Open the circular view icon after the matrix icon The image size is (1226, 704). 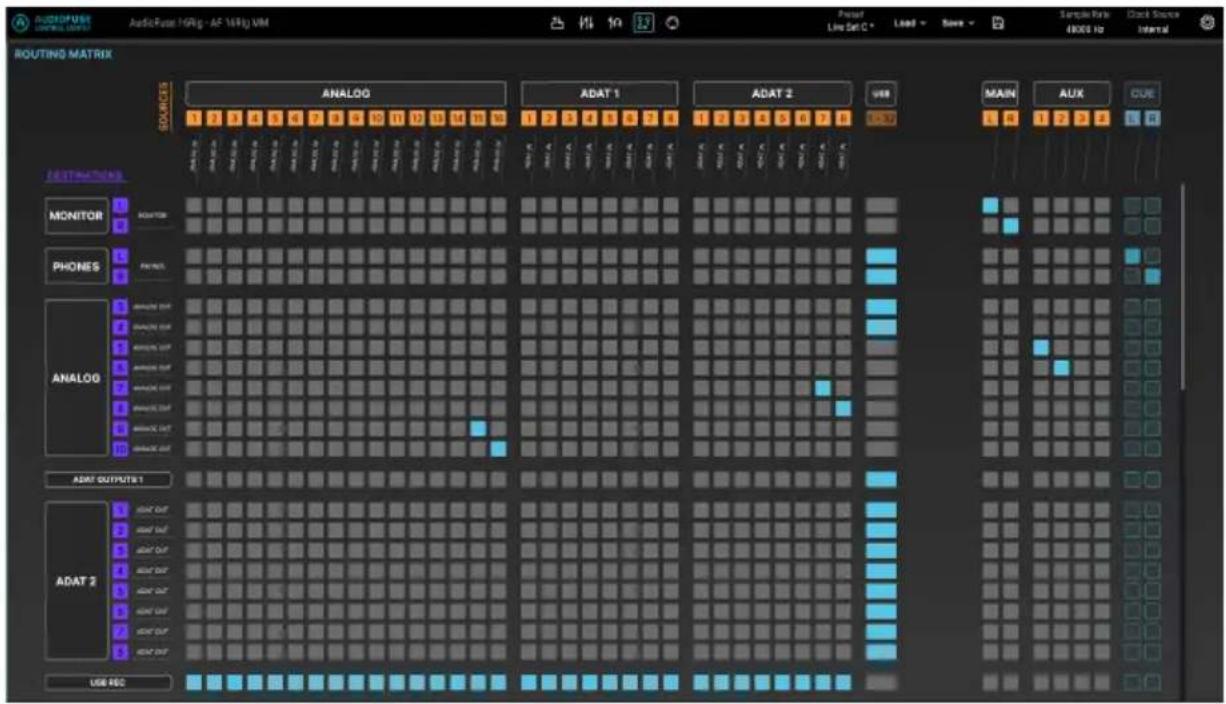click(x=673, y=23)
